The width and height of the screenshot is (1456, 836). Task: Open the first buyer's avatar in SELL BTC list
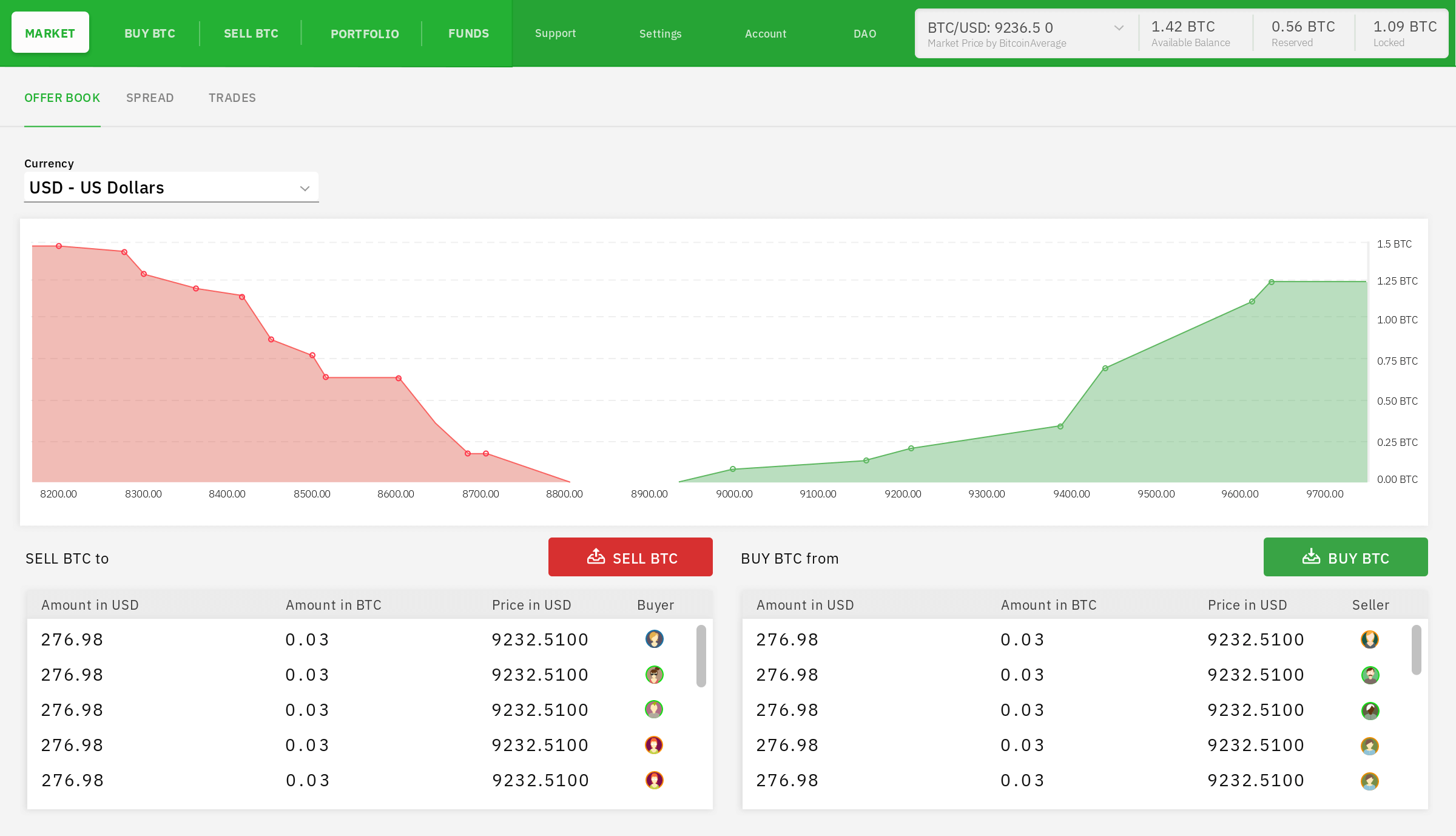[x=654, y=639]
